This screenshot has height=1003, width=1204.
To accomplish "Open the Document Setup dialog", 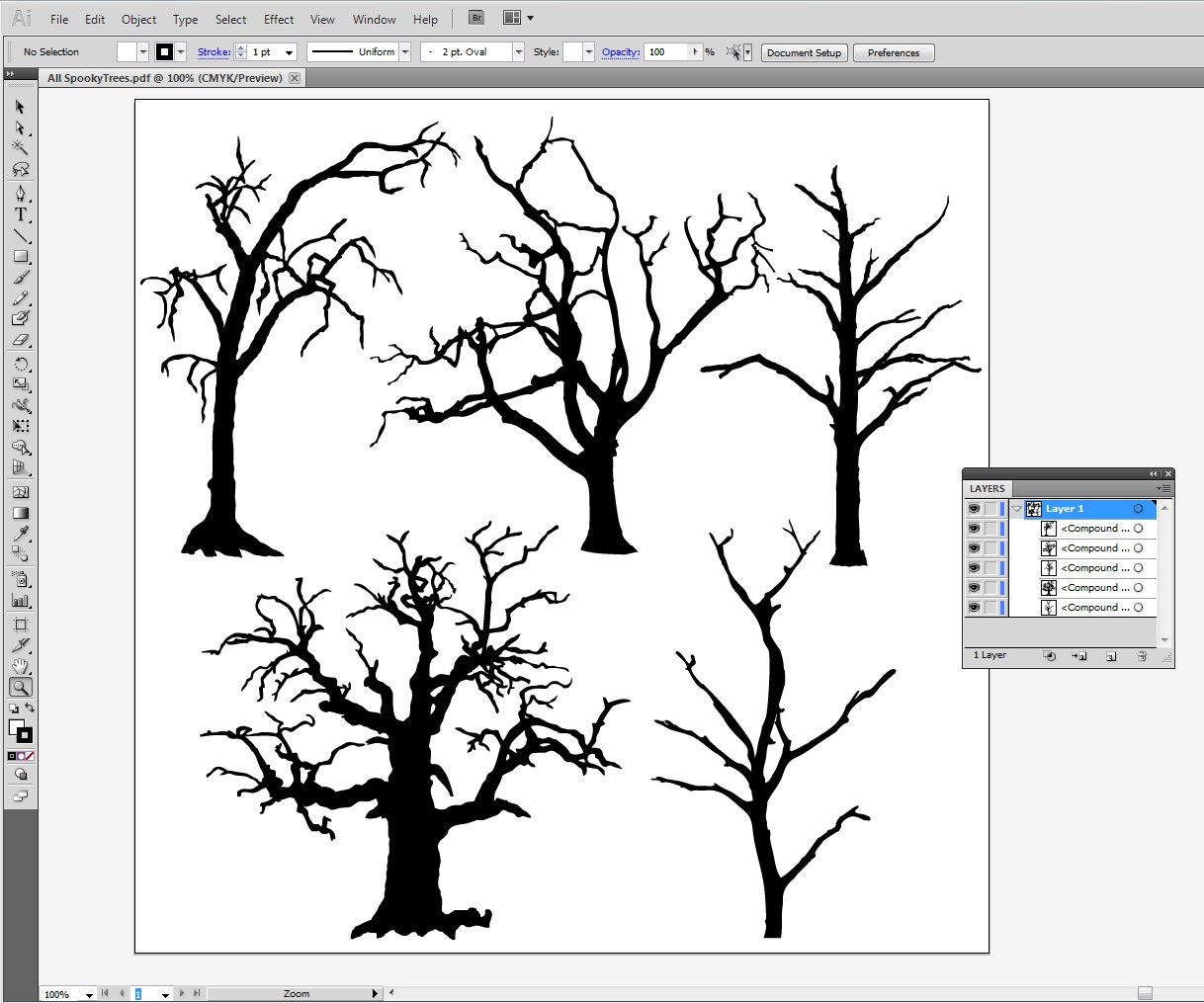I will coord(804,52).
